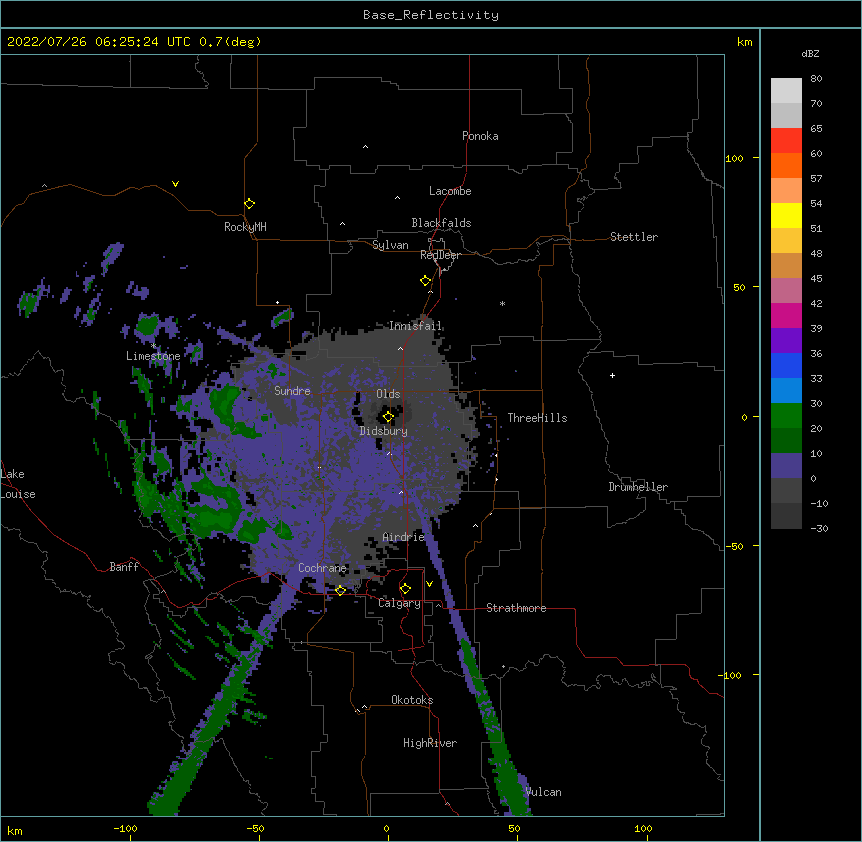Pick the slate purple swatch between 10 and 0 dBZ
This screenshot has height=842, width=862.
786,466
